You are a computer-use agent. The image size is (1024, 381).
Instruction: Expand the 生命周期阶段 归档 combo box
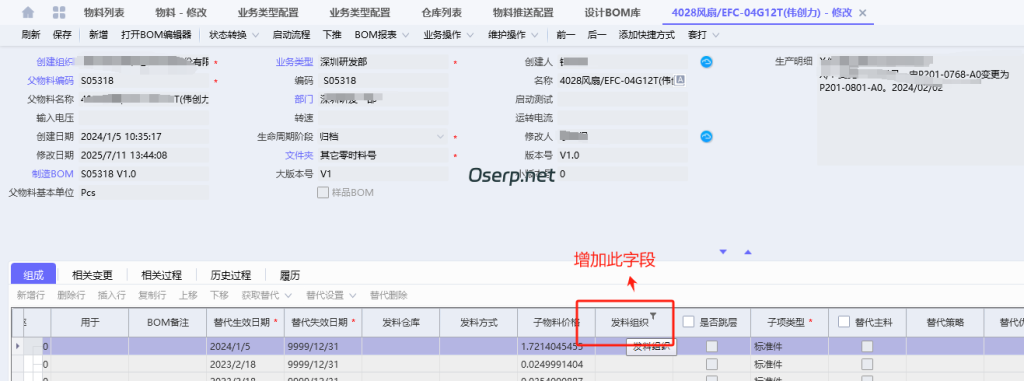pos(440,137)
